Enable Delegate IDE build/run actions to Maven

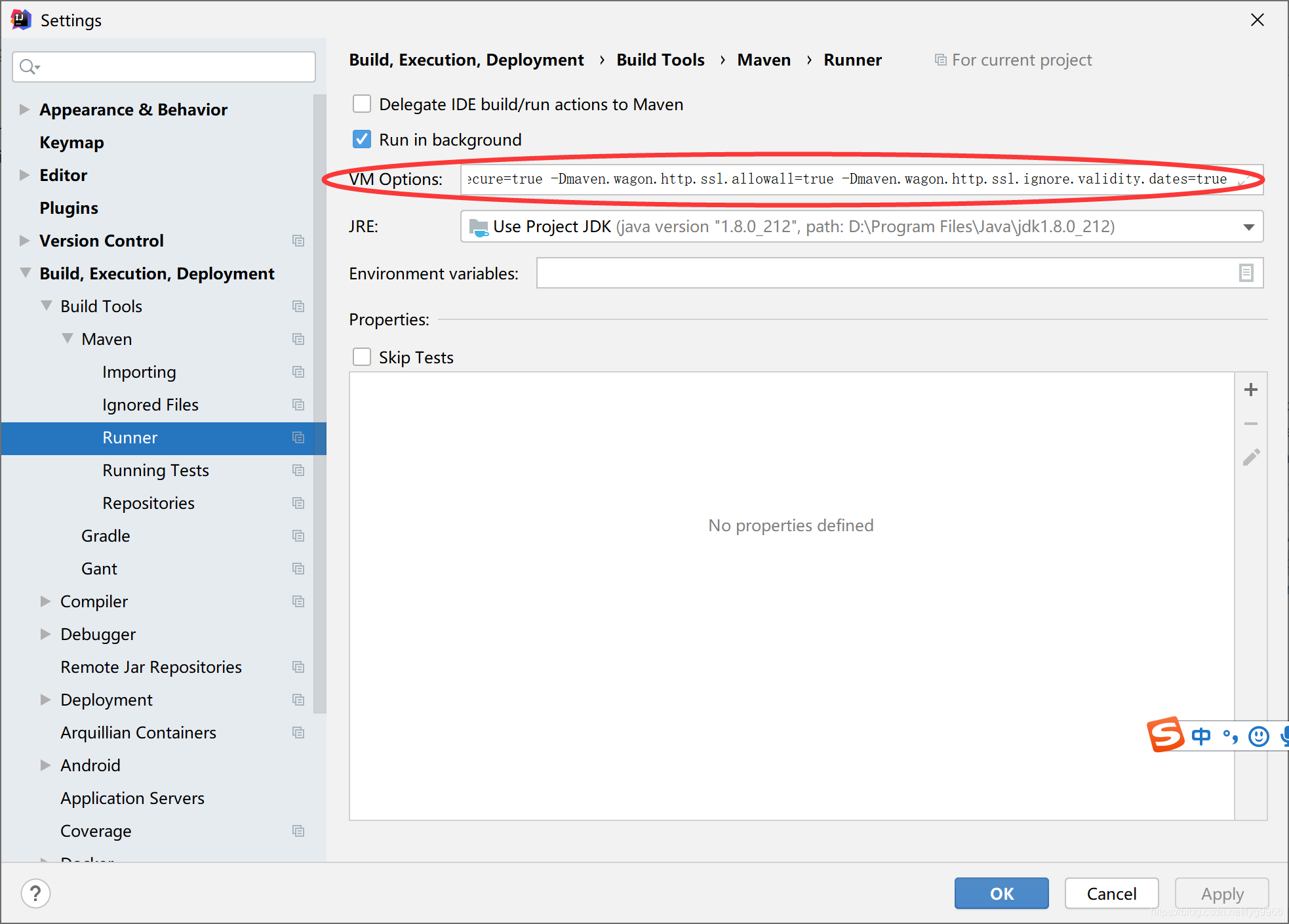point(362,104)
